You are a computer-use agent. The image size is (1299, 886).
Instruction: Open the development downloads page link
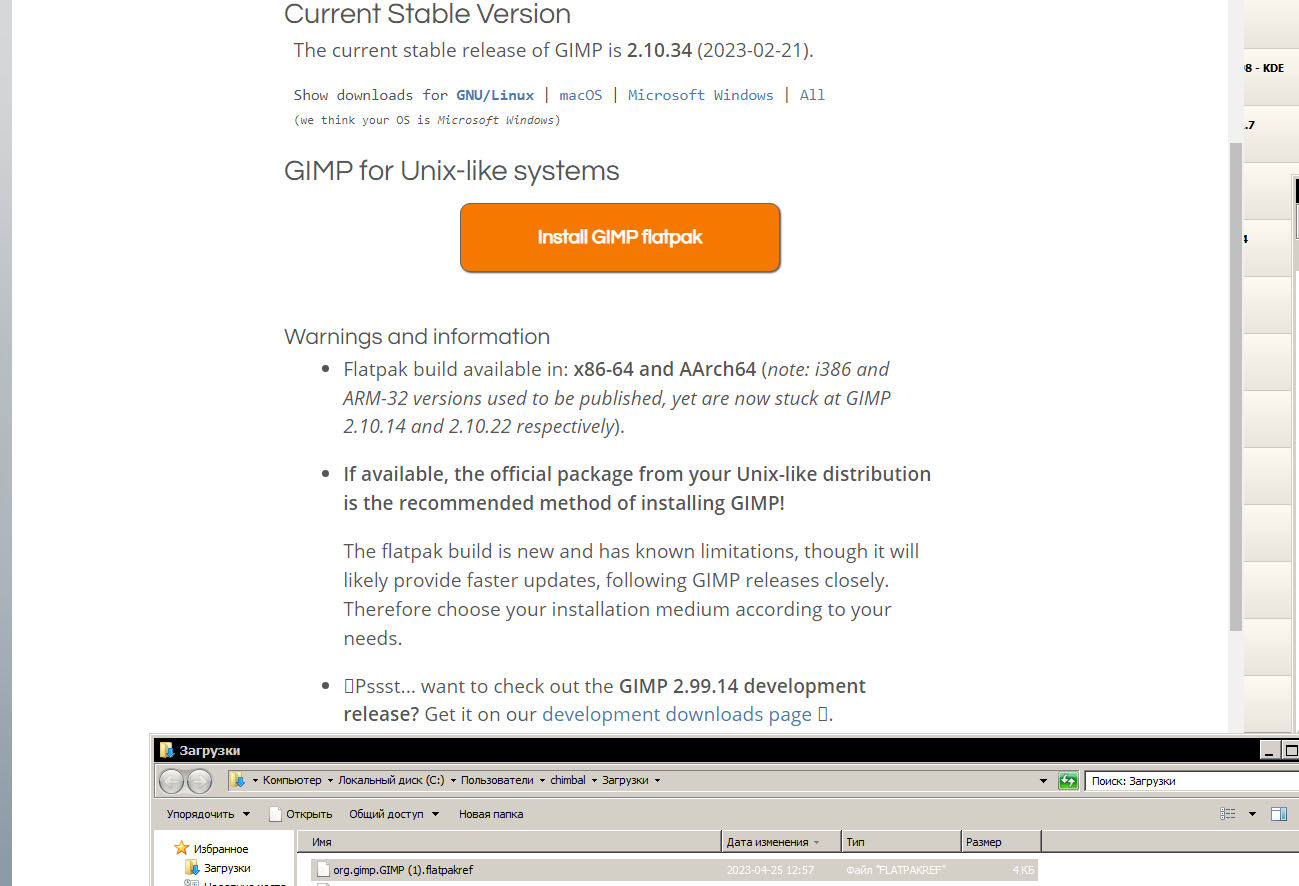[677, 714]
